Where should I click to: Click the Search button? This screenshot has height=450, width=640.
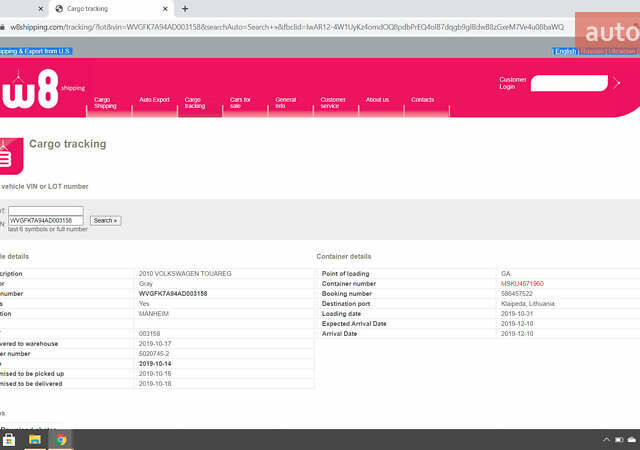click(105, 220)
